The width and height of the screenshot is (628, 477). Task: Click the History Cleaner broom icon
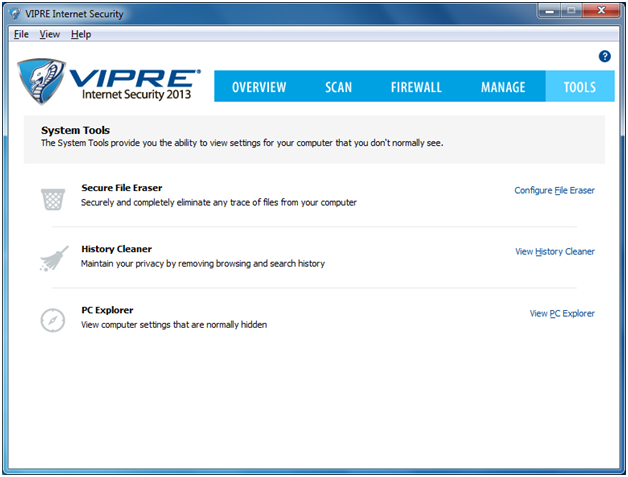pyautogui.click(x=54, y=259)
